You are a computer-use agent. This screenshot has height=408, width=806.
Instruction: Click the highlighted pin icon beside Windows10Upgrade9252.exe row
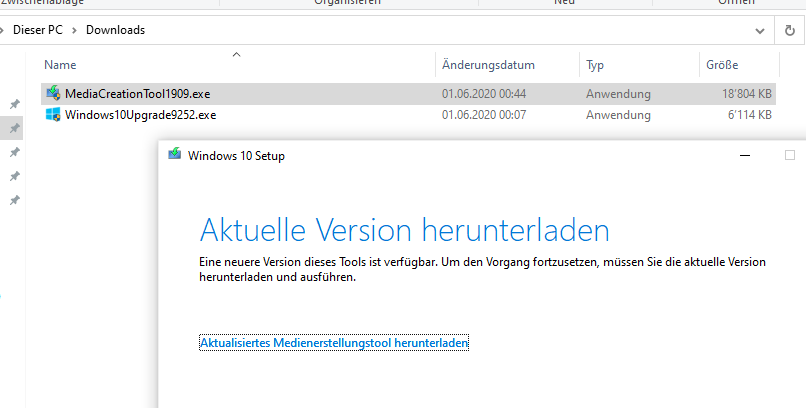click(15, 128)
